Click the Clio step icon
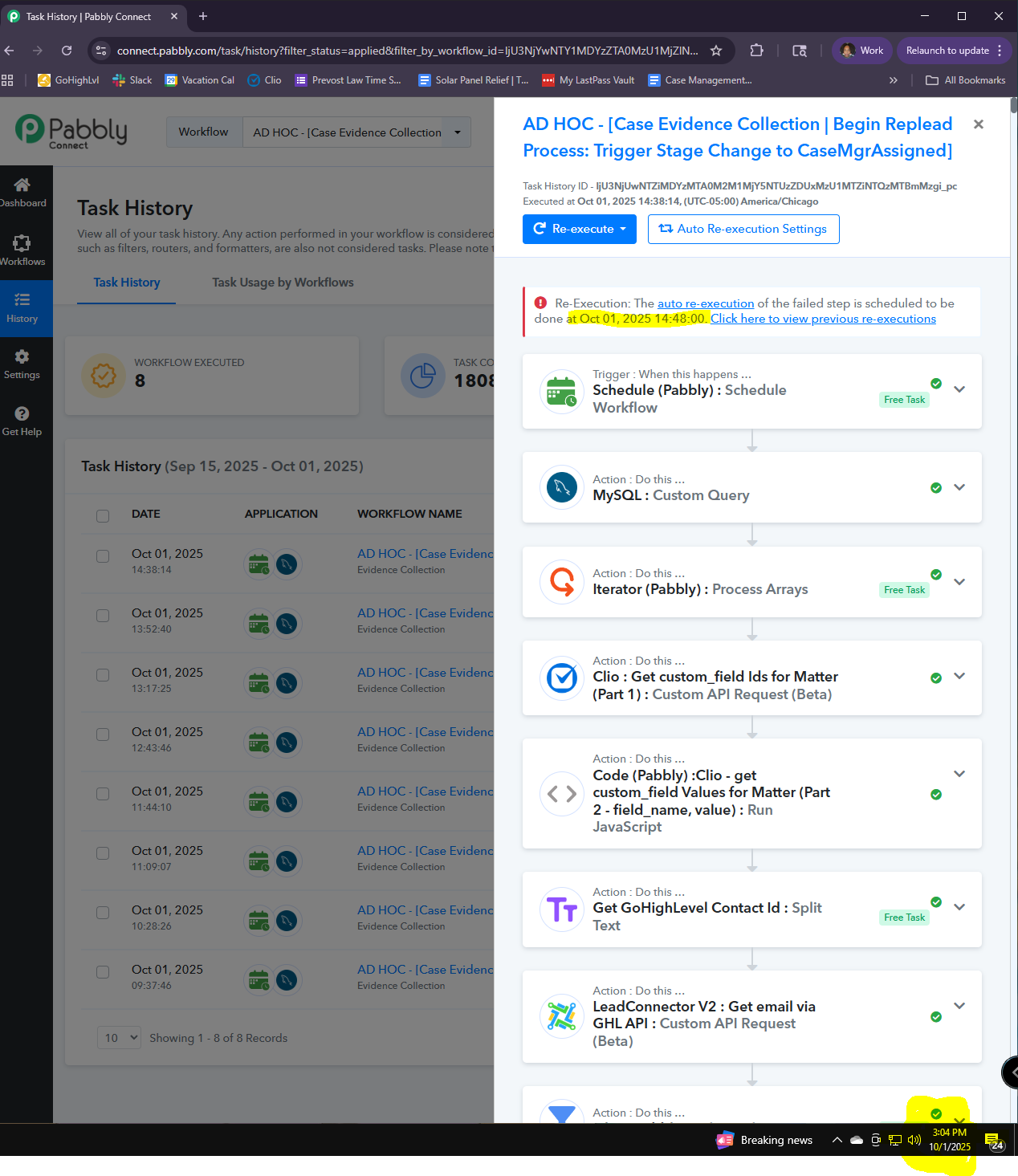Screen dimensions: 1018x1176 pos(562,678)
